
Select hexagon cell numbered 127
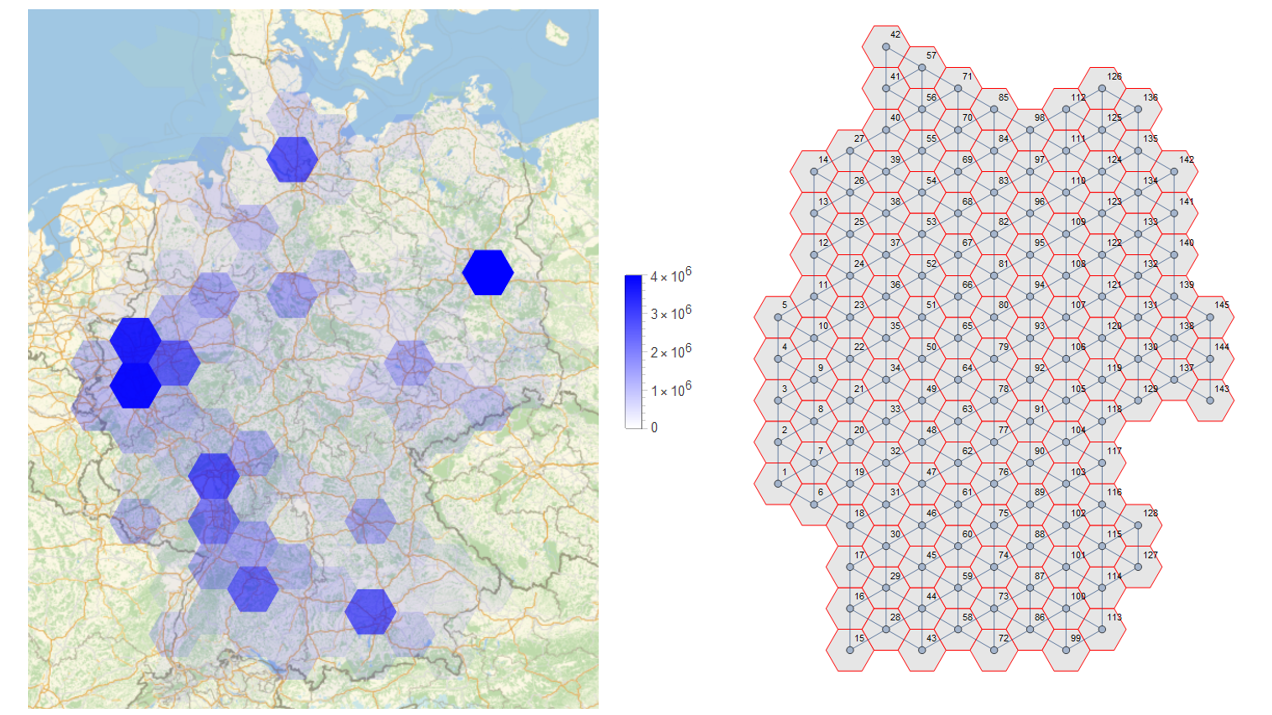click(x=1138, y=567)
